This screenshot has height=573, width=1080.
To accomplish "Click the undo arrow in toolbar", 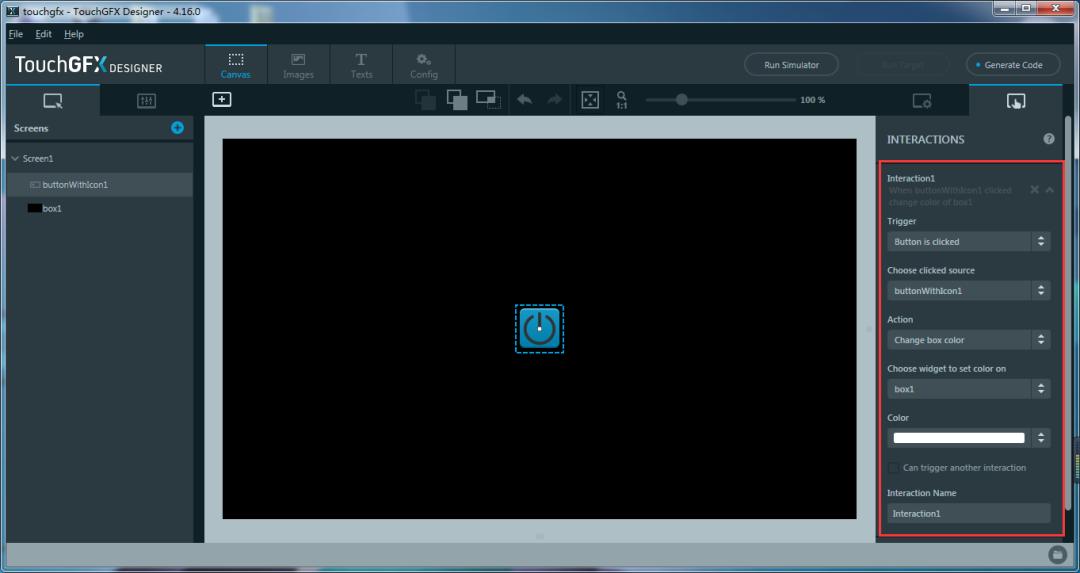I will click(524, 100).
